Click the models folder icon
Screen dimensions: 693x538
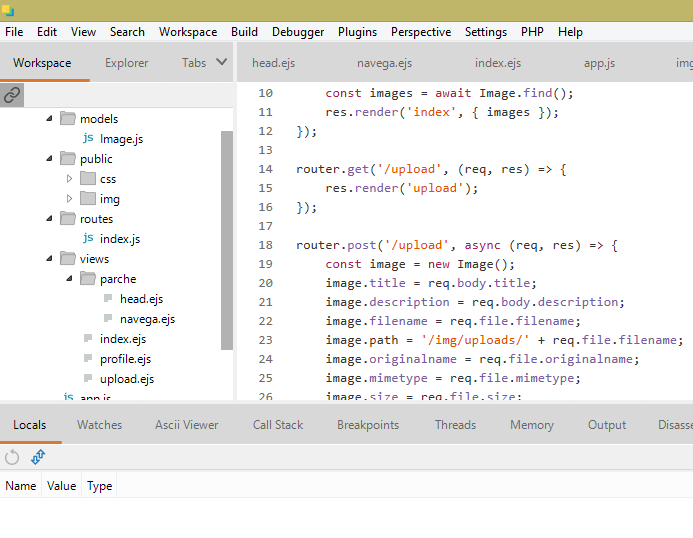(x=68, y=119)
